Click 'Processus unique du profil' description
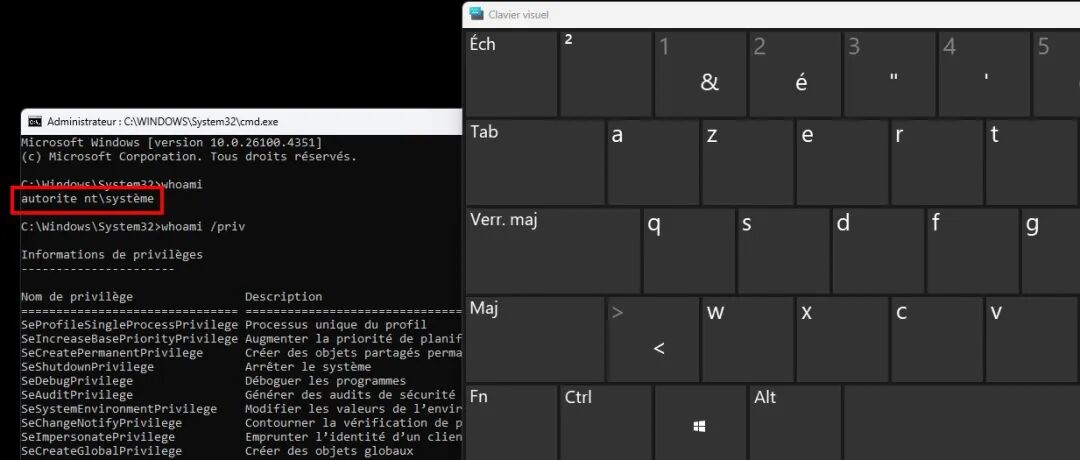The width and height of the screenshot is (1080, 460). 336,325
